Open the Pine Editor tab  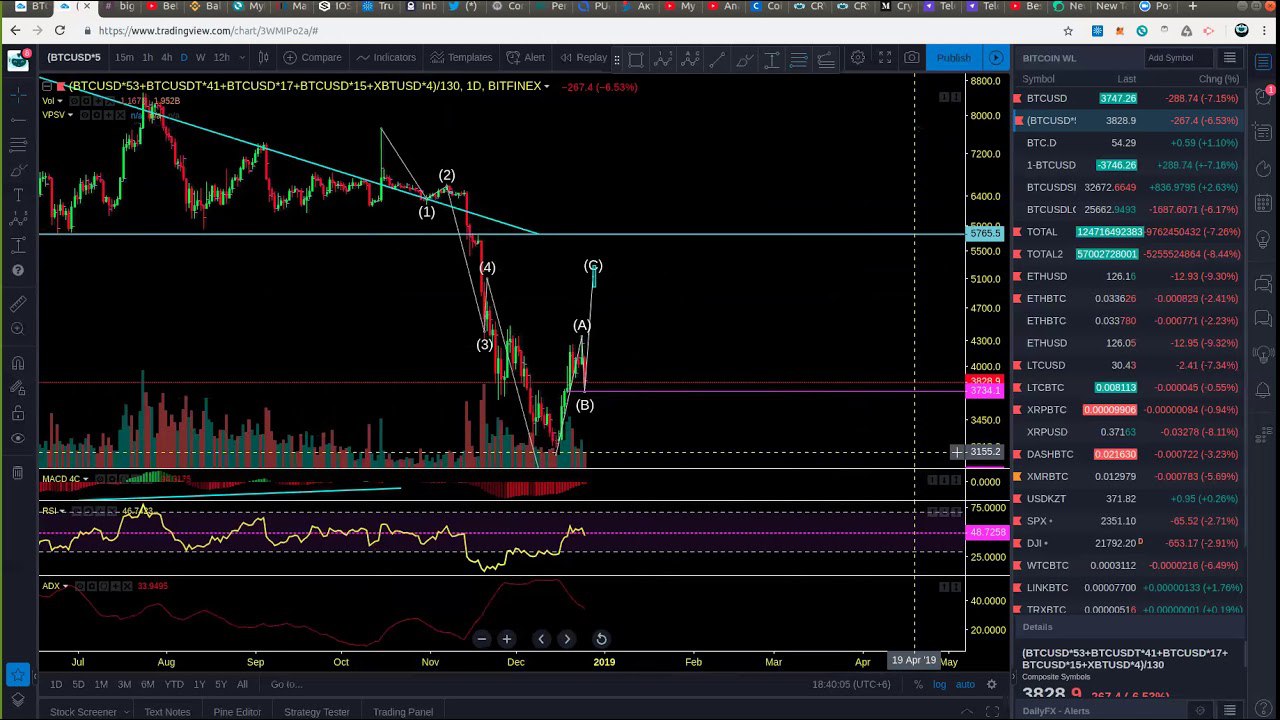click(x=237, y=712)
